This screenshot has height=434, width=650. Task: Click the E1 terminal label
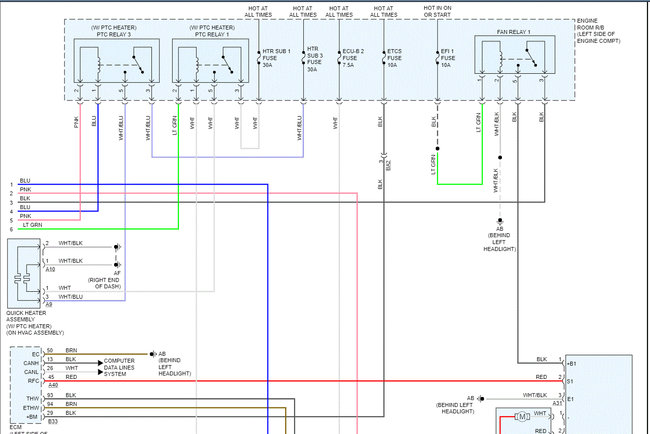coord(570,399)
